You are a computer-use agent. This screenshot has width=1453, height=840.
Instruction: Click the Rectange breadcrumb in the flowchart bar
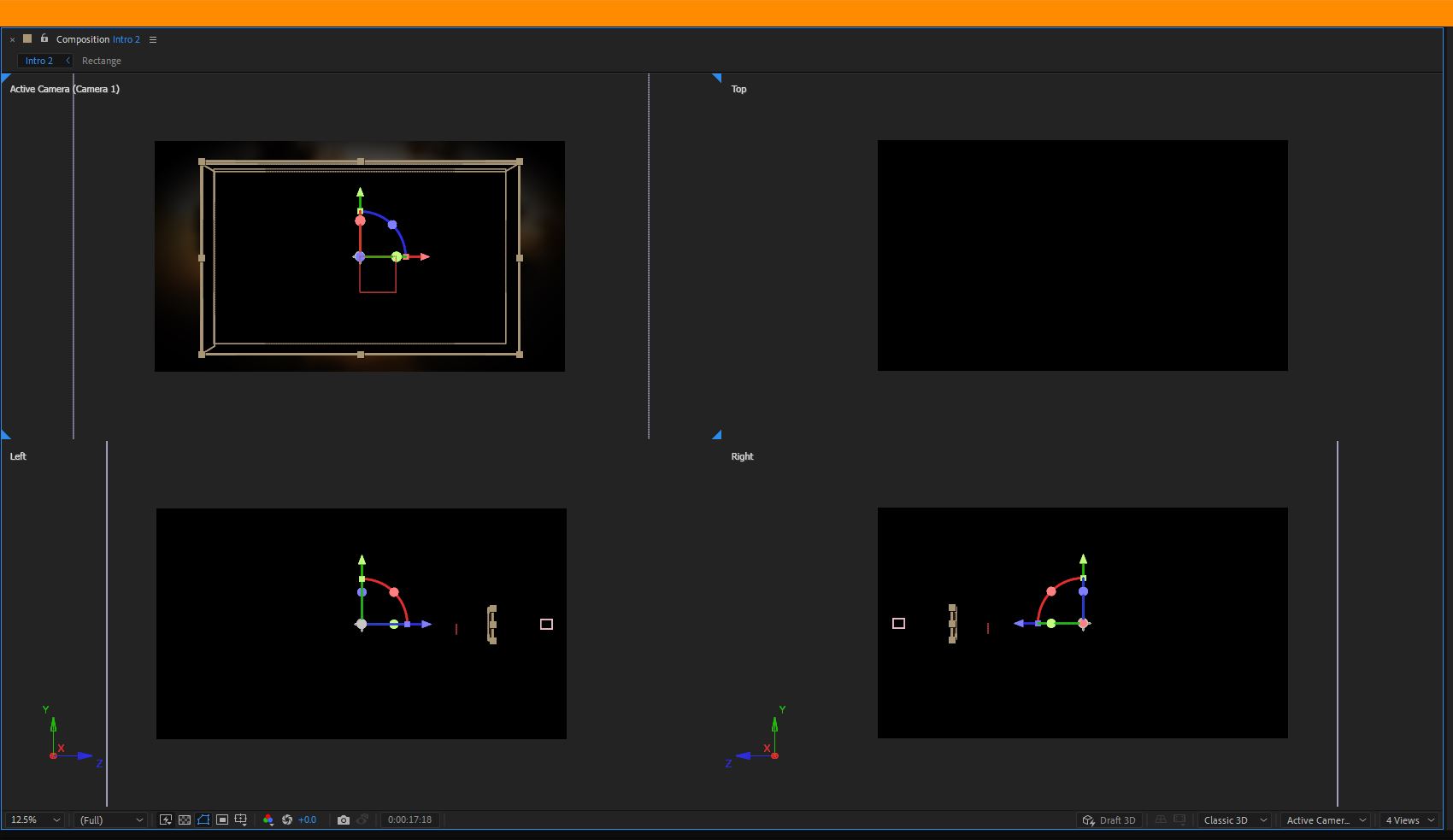tap(101, 61)
